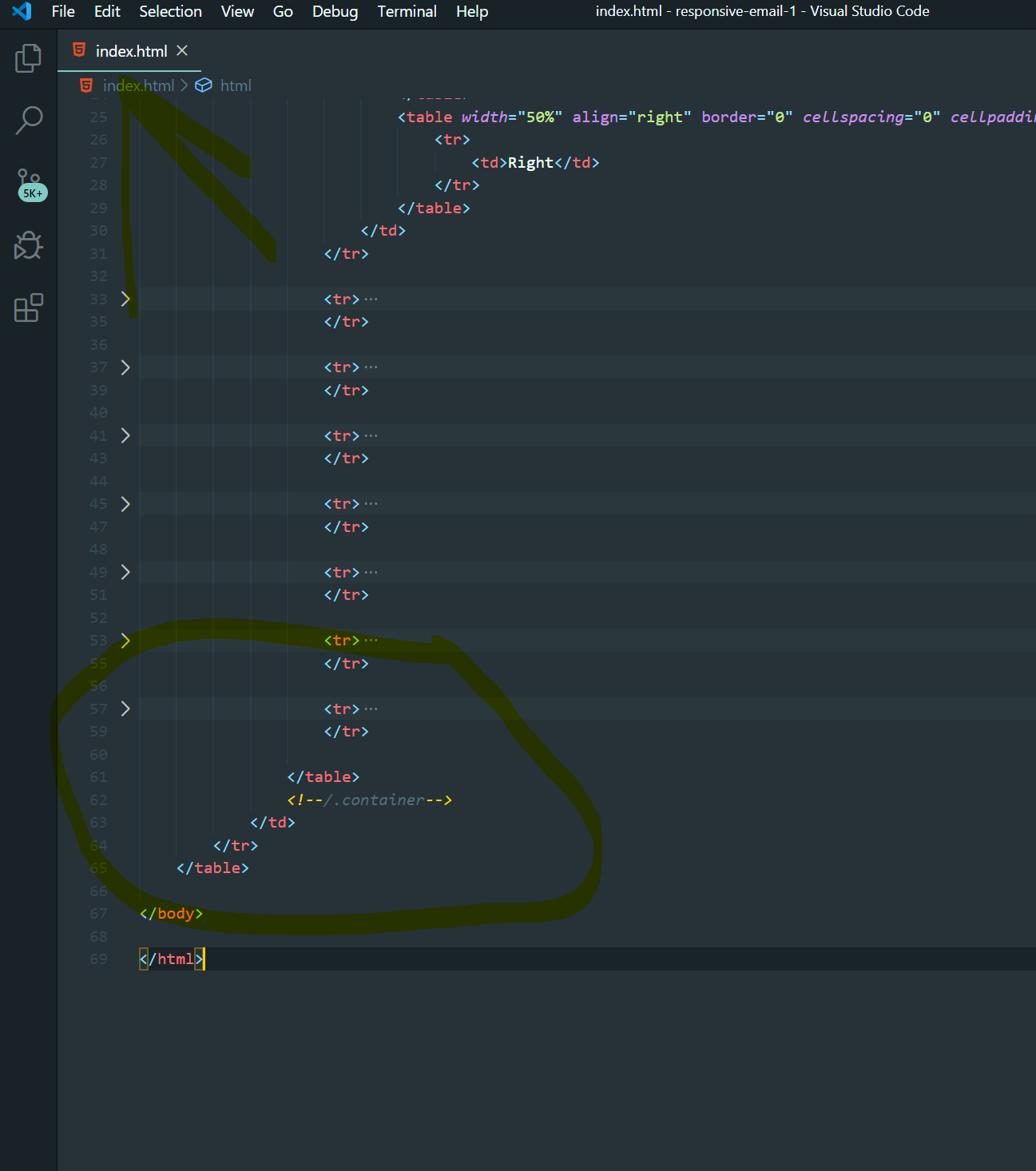This screenshot has height=1171, width=1036.
Task: Click the align="right" attribute on line 25
Action: [x=632, y=117]
